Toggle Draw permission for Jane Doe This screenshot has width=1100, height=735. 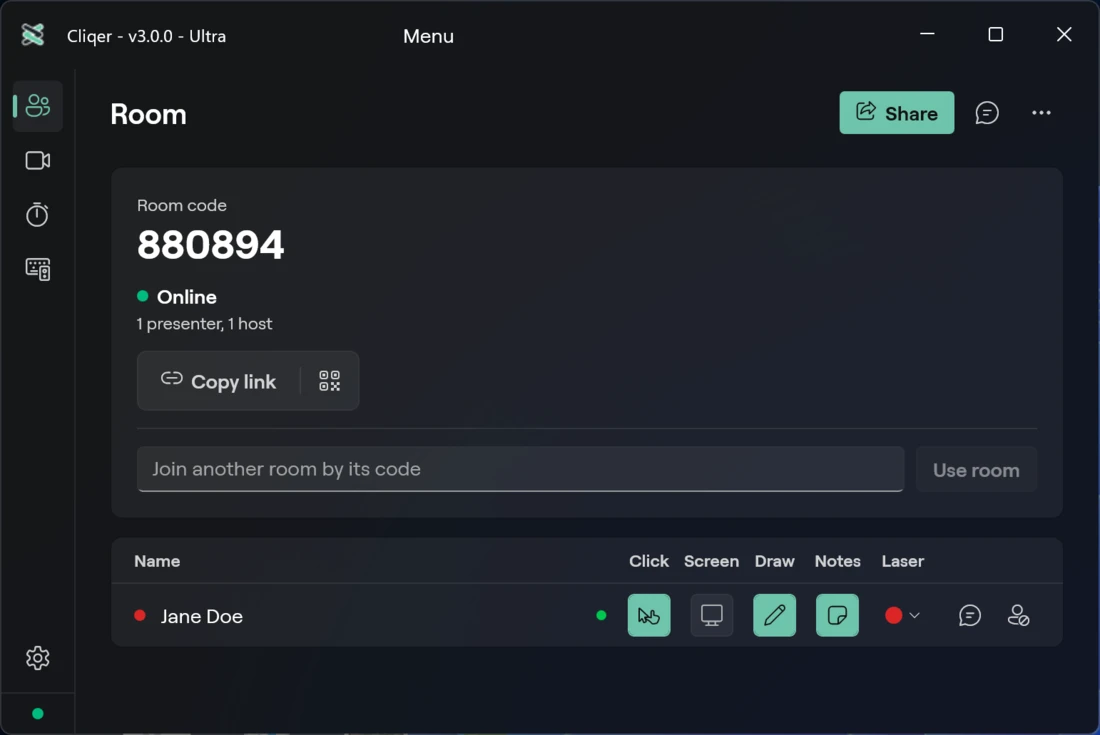click(774, 615)
